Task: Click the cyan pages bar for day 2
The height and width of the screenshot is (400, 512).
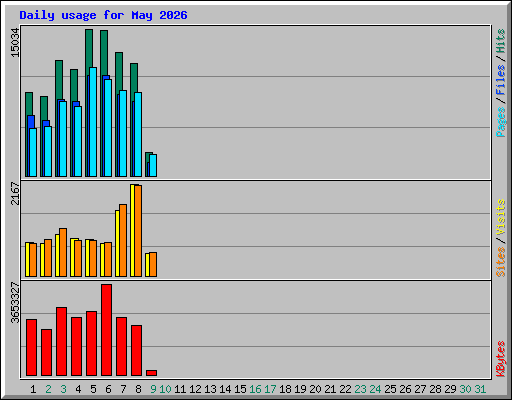Action: click(48, 151)
